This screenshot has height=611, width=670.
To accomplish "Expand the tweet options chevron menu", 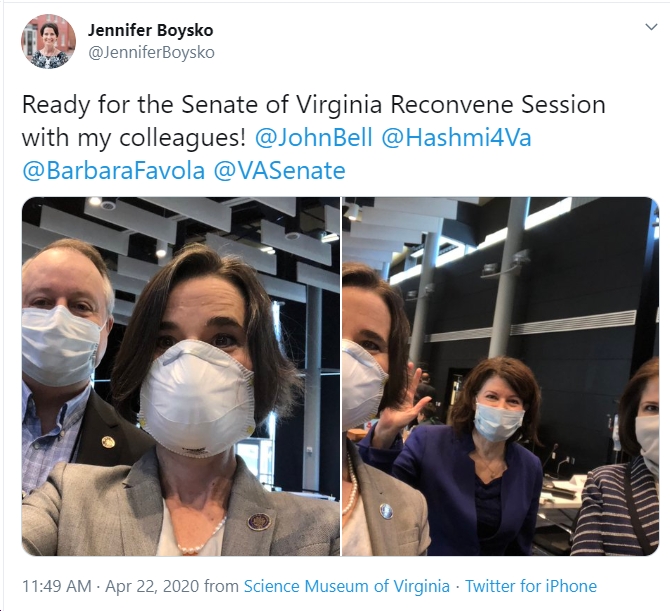I will [651, 27].
